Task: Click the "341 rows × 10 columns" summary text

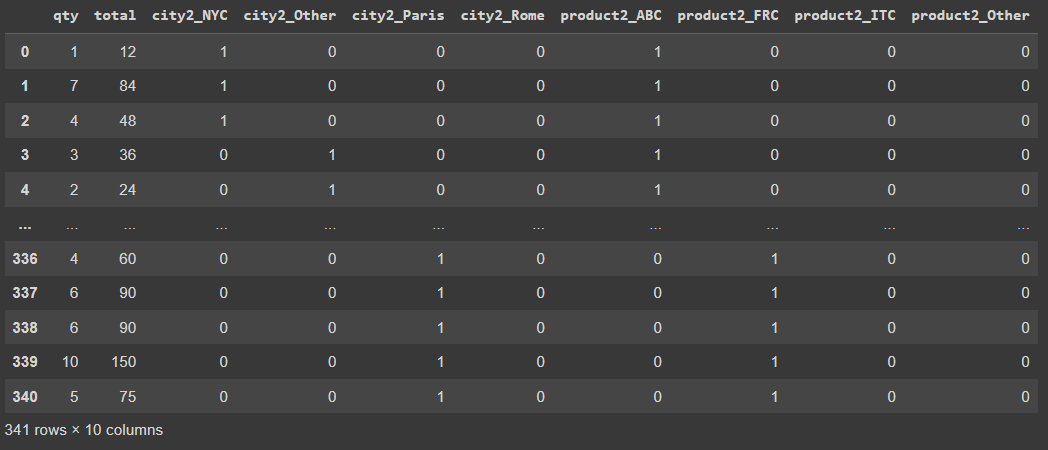Action: click(84, 430)
